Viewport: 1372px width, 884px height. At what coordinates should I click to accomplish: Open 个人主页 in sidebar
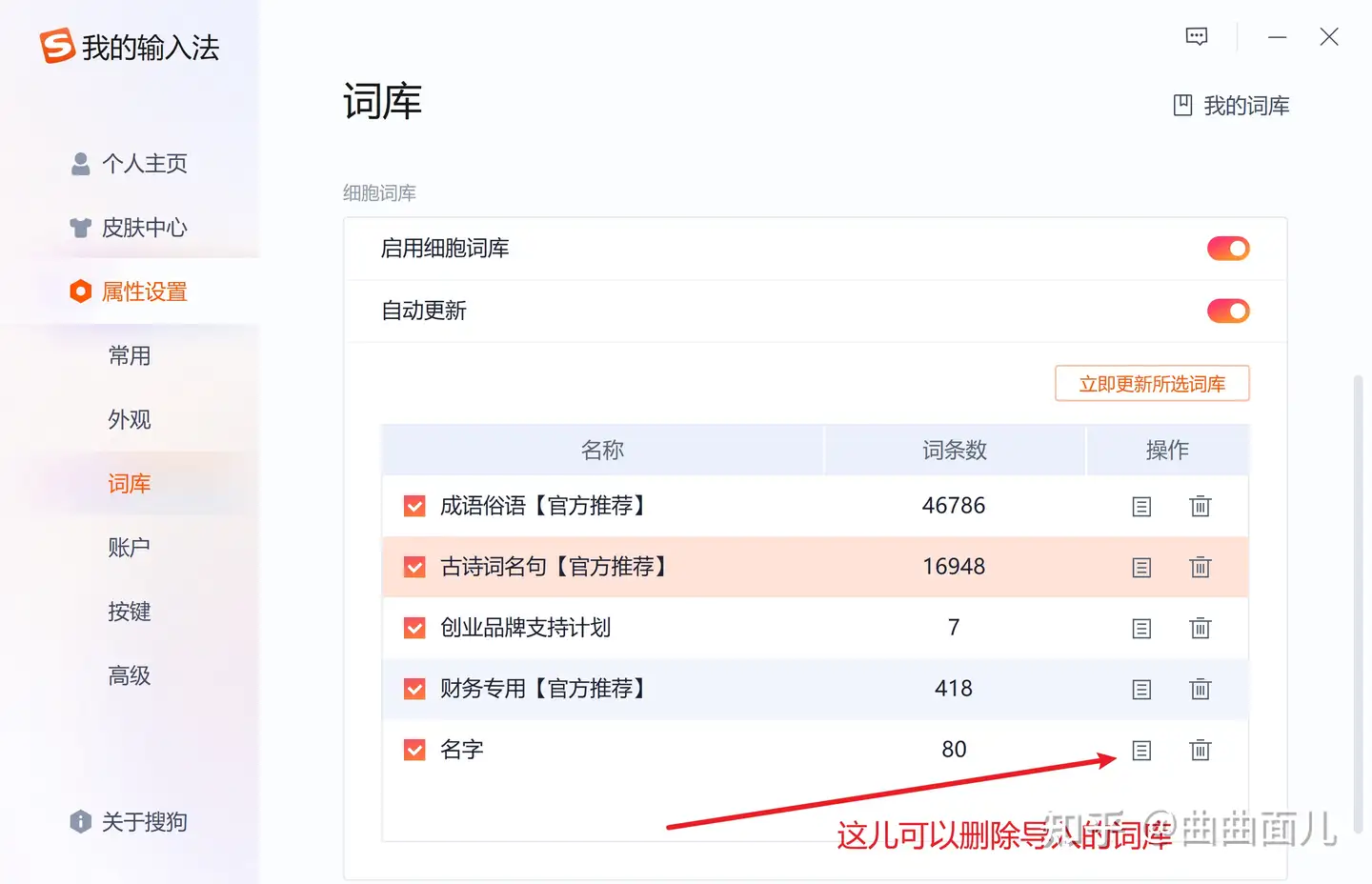pos(130,164)
